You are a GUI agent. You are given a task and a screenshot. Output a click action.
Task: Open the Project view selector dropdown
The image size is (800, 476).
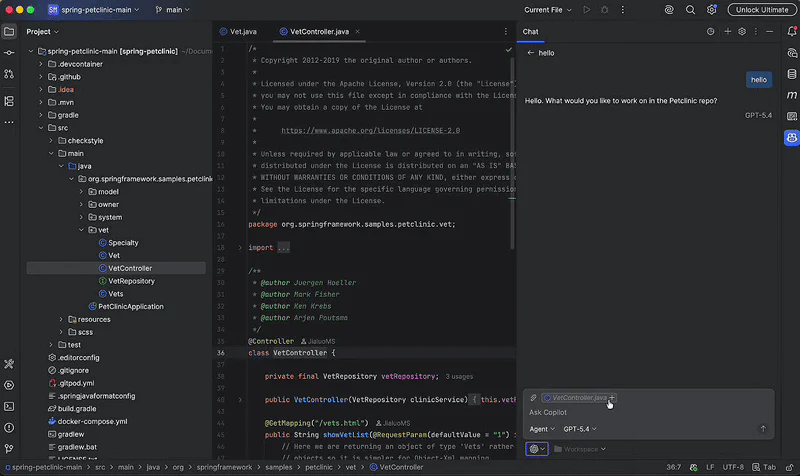tap(42, 32)
